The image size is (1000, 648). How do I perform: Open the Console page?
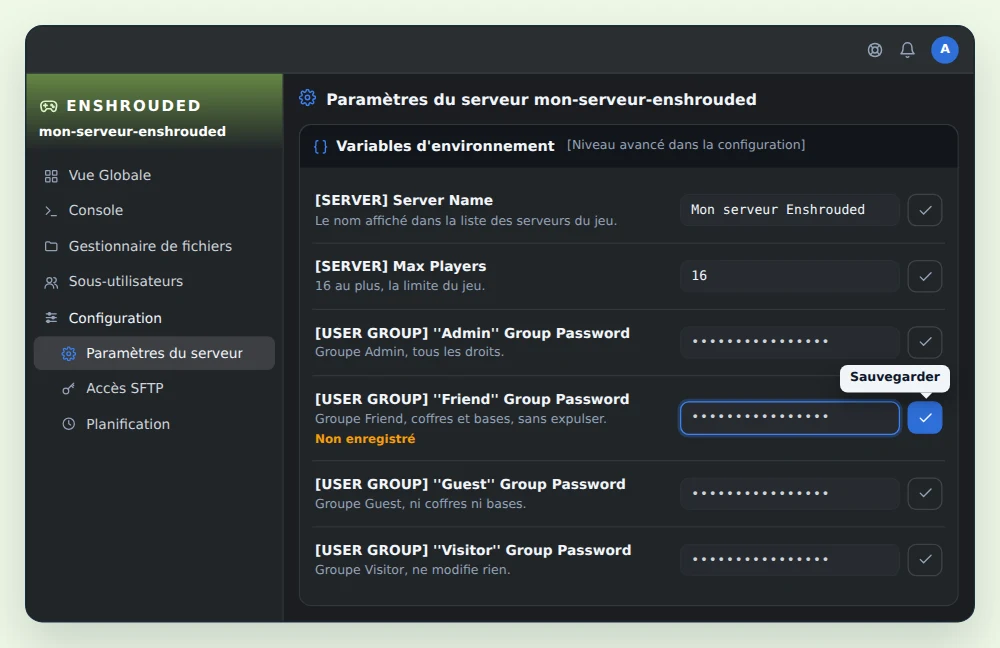154,210
